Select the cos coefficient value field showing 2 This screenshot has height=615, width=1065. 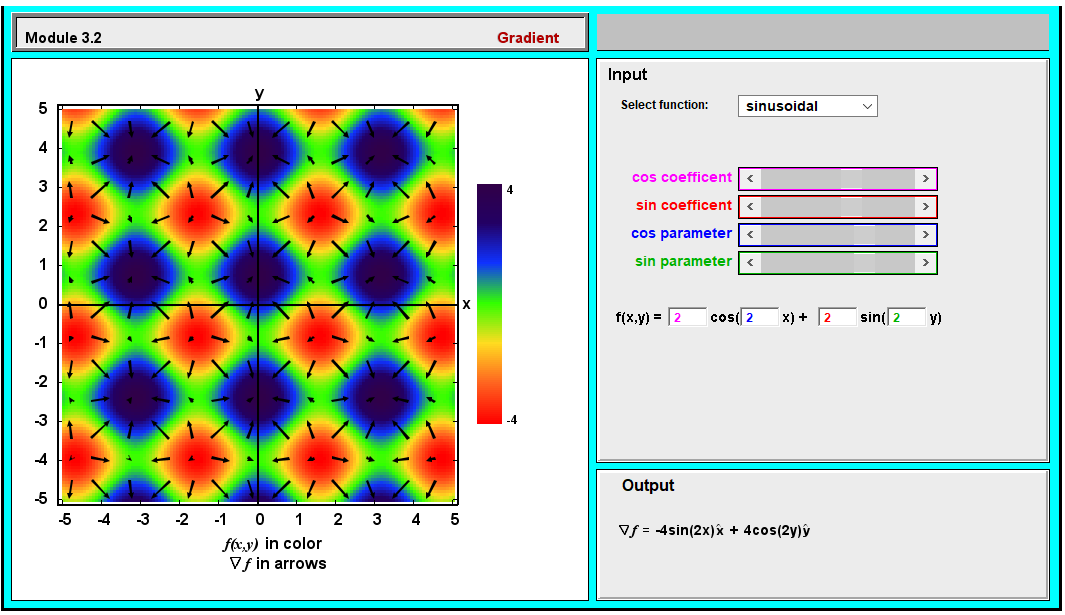[686, 316]
